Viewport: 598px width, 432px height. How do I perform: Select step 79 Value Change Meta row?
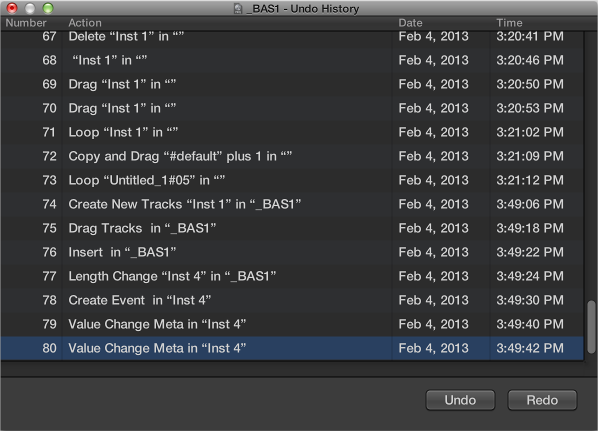pyautogui.click(x=292, y=324)
